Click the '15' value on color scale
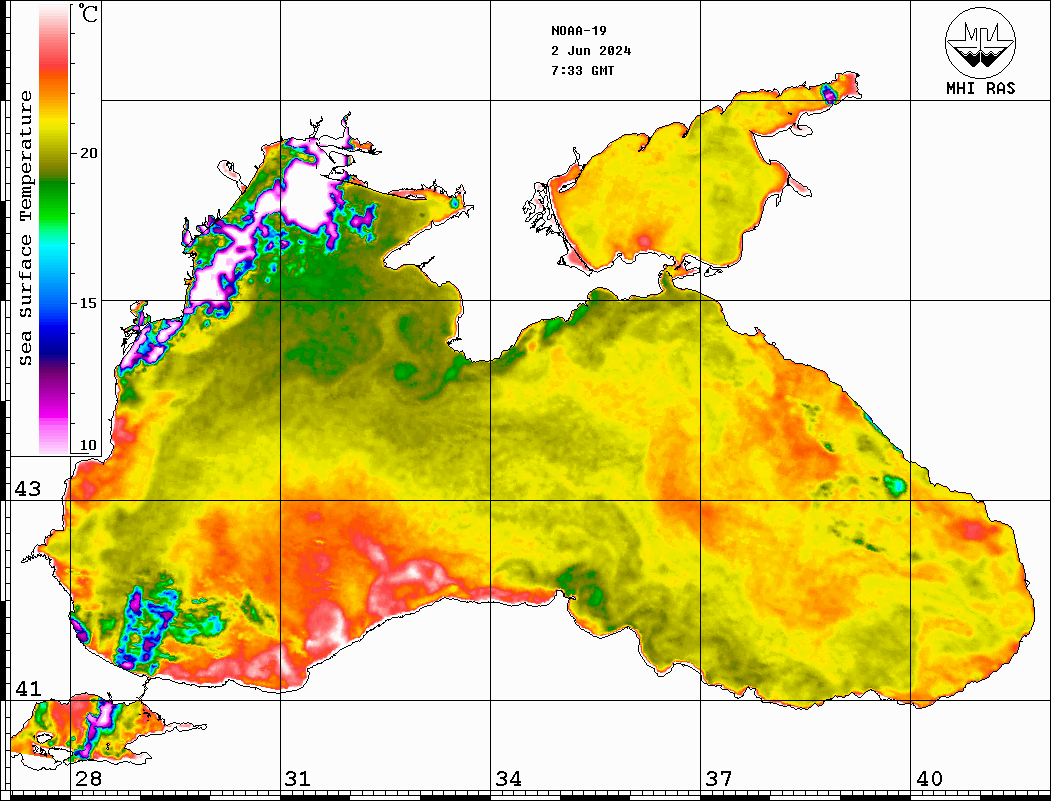The height and width of the screenshot is (801, 1051). (88, 303)
